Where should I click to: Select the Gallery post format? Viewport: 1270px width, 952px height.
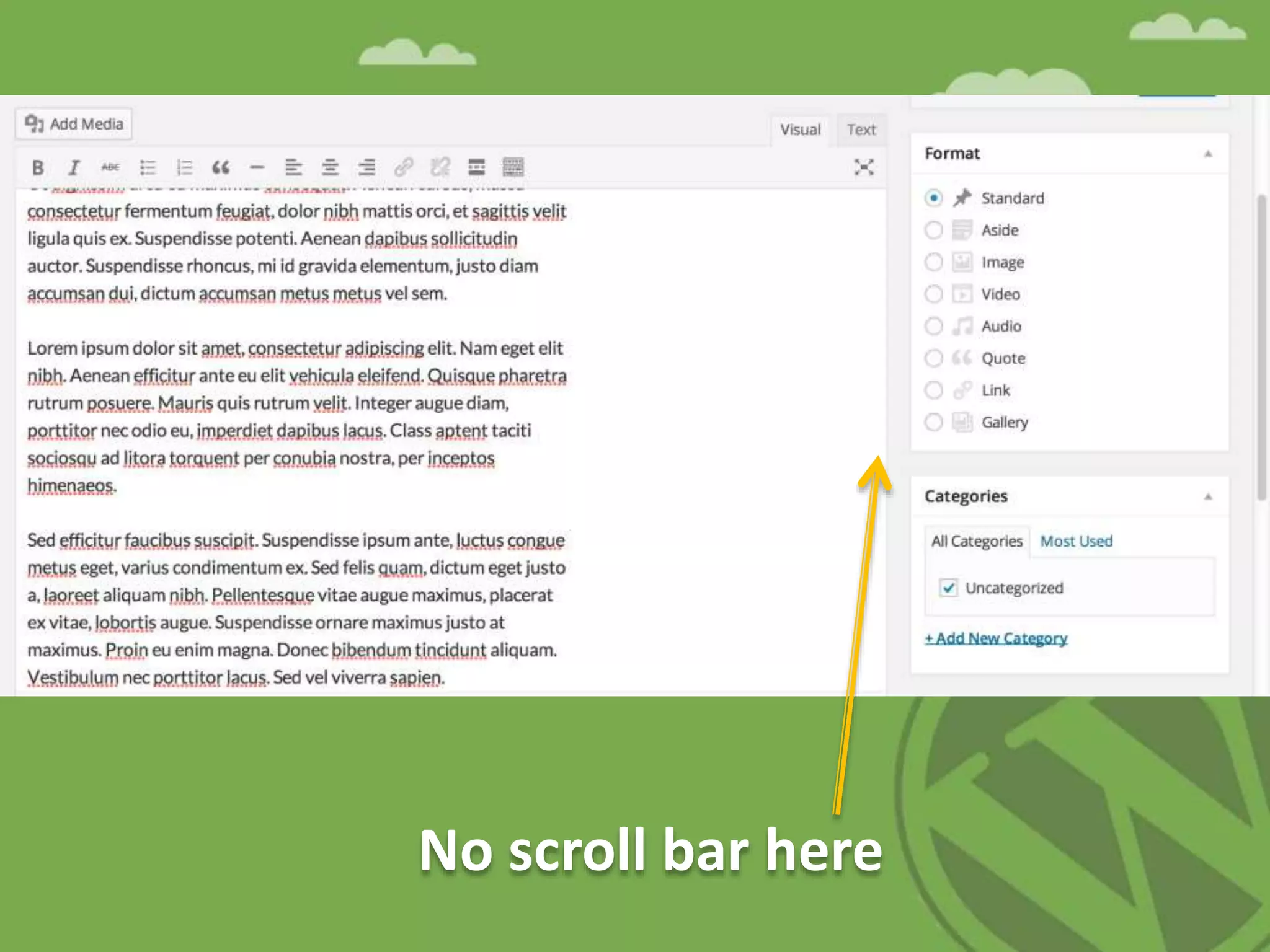933,422
